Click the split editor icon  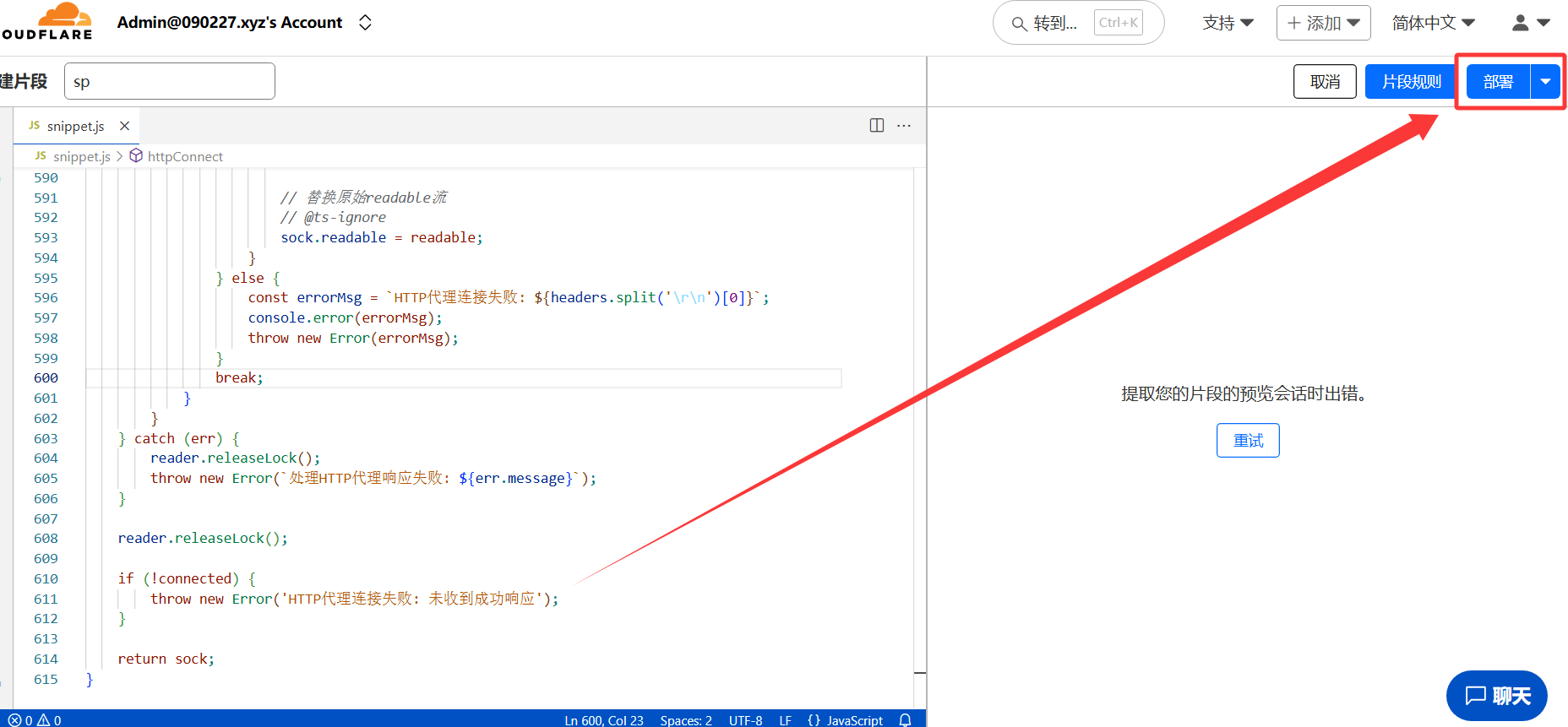pos(877,126)
